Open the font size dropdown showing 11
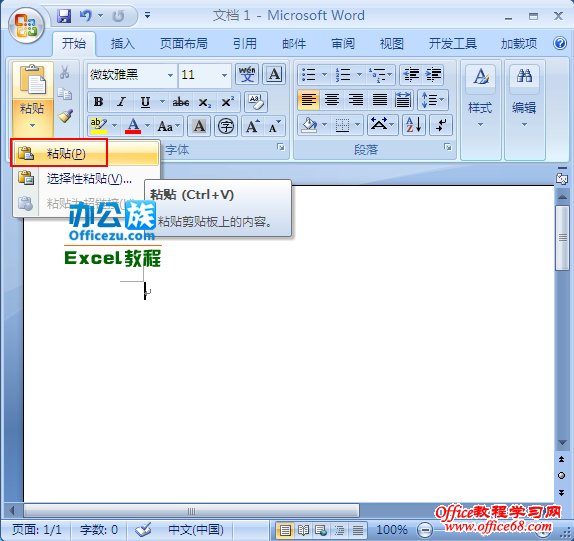The height and width of the screenshot is (541, 574). [224, 75]
